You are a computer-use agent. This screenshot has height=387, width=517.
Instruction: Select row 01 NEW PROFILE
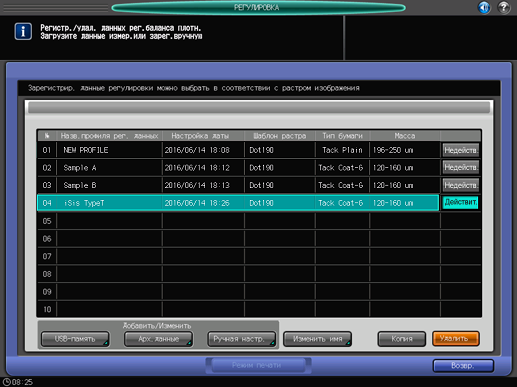coord(238,150)
